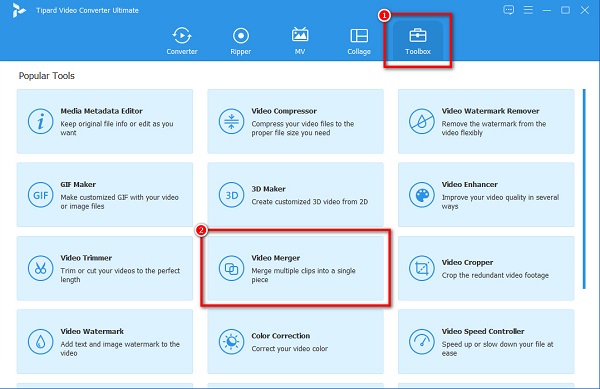Open the Collage tab icon
Image resolution: width=600 pixels, height=389 pixels.
coord(359,36)
